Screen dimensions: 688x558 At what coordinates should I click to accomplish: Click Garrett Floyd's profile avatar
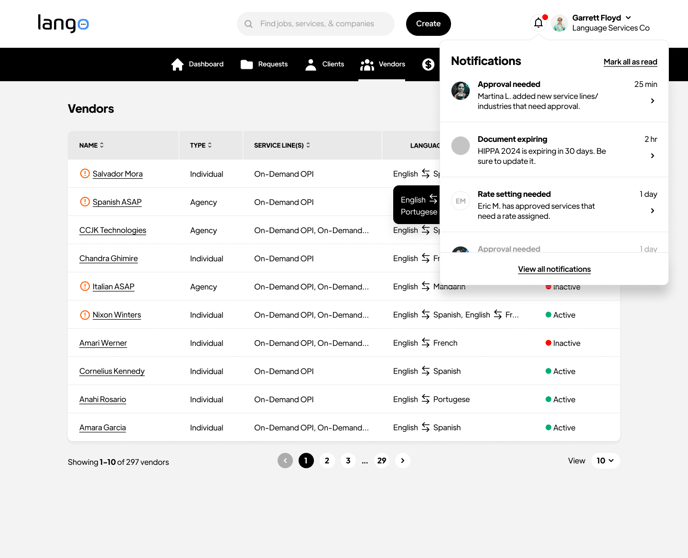pyautogui.click(x=560, y=24)
